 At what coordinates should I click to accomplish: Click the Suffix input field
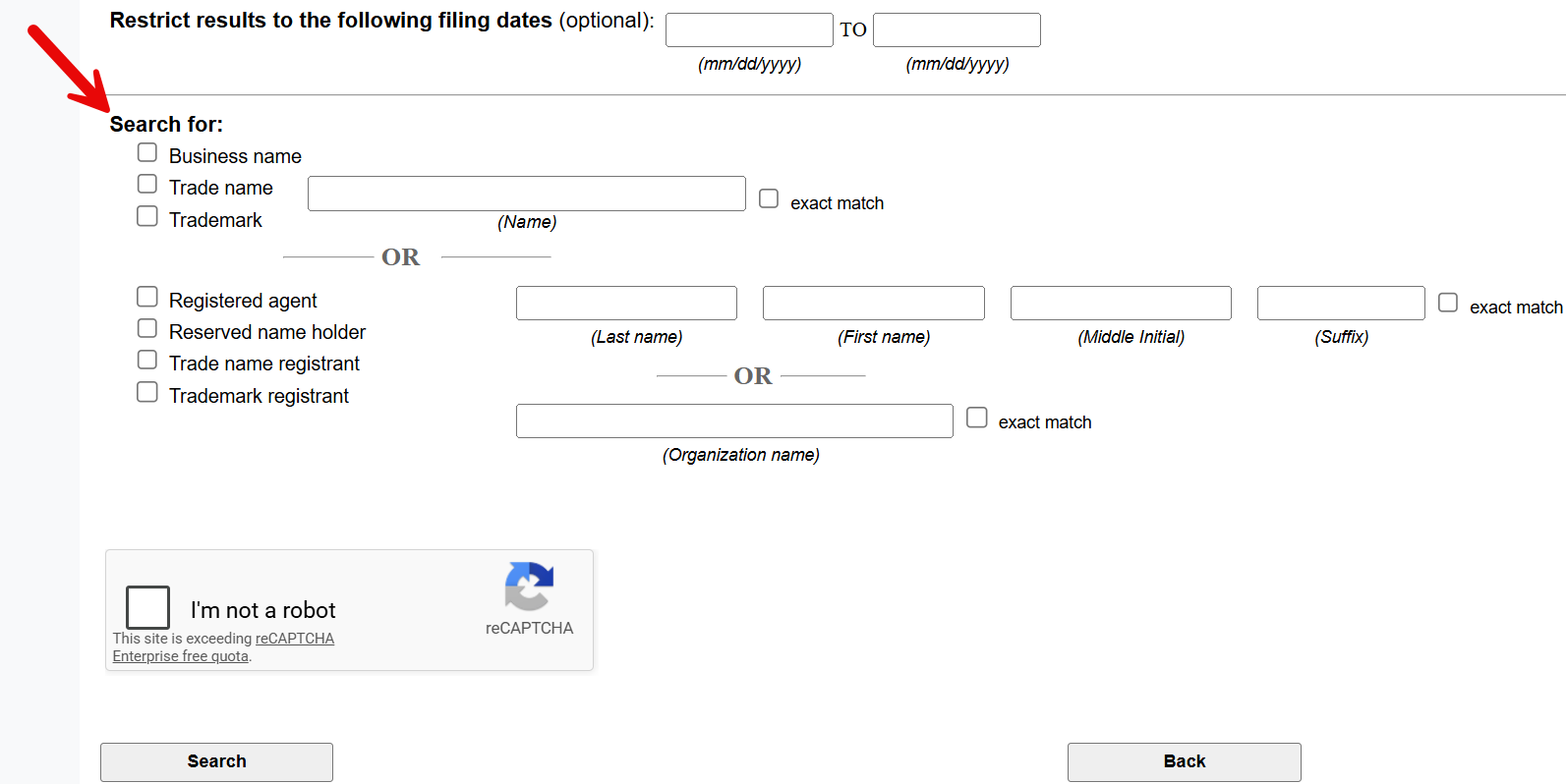click(x=1341, y=303)
